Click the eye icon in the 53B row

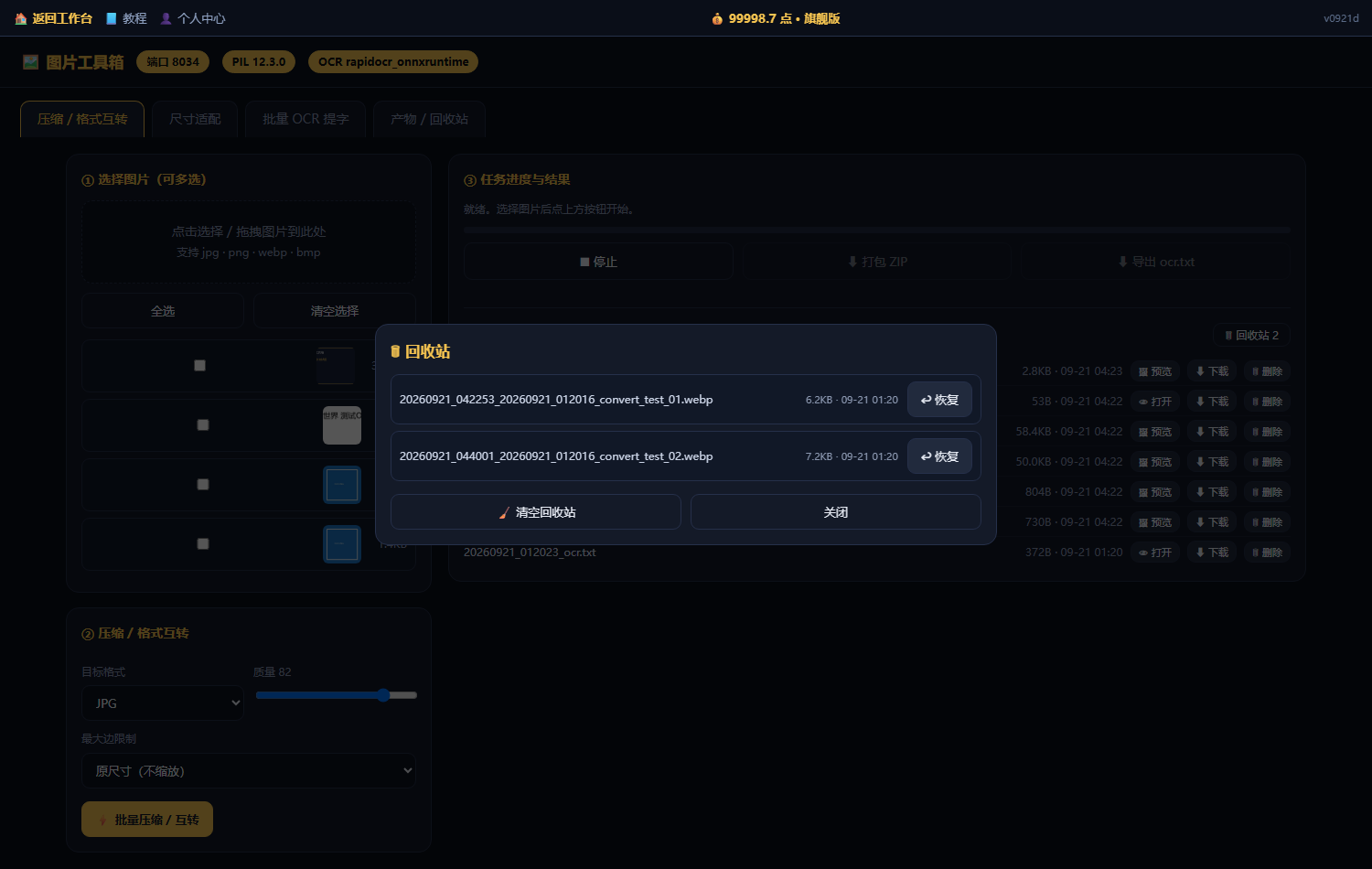[1143, 402]
